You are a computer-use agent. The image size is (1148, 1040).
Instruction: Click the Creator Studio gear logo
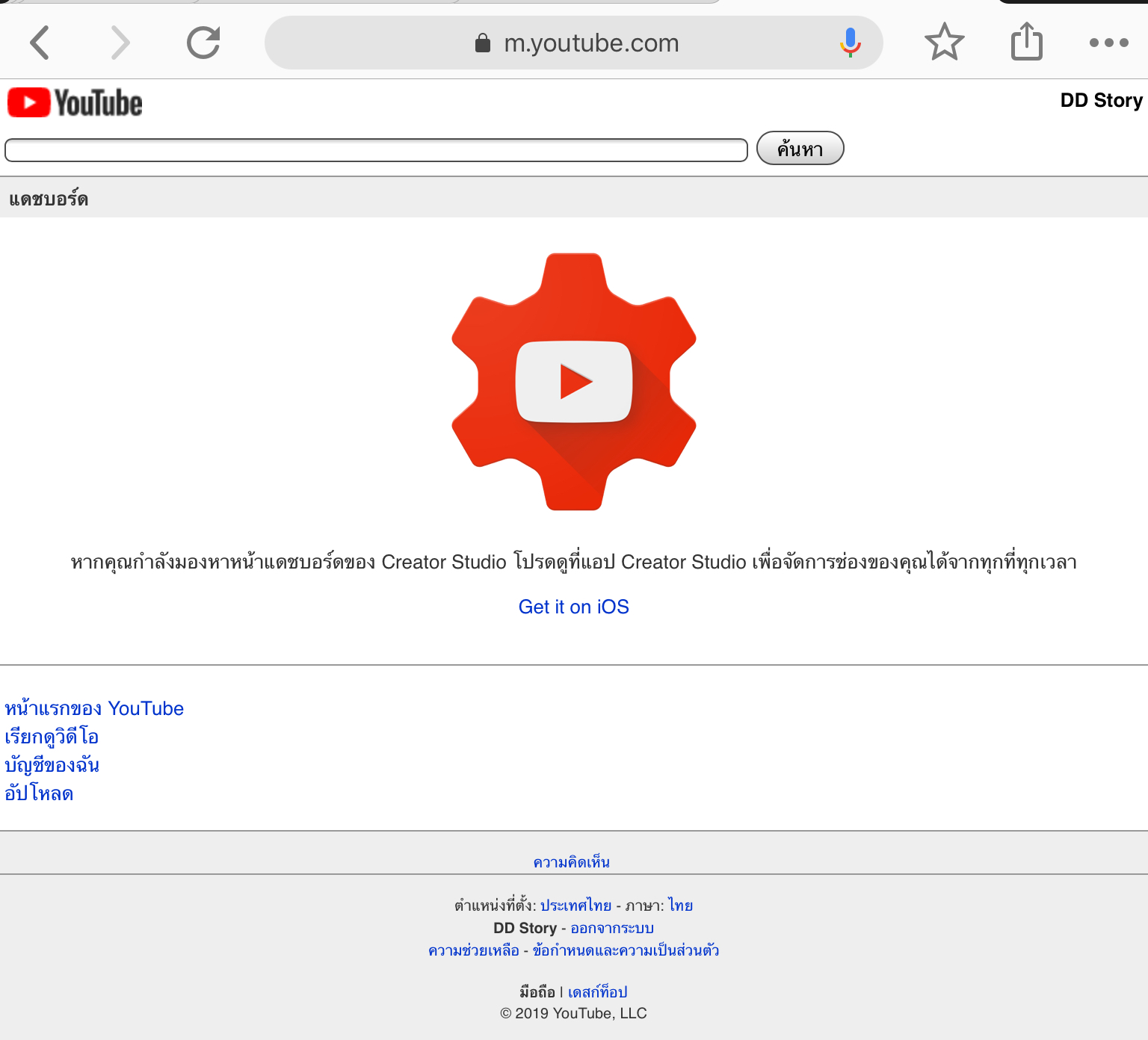(x=574, y=382)
